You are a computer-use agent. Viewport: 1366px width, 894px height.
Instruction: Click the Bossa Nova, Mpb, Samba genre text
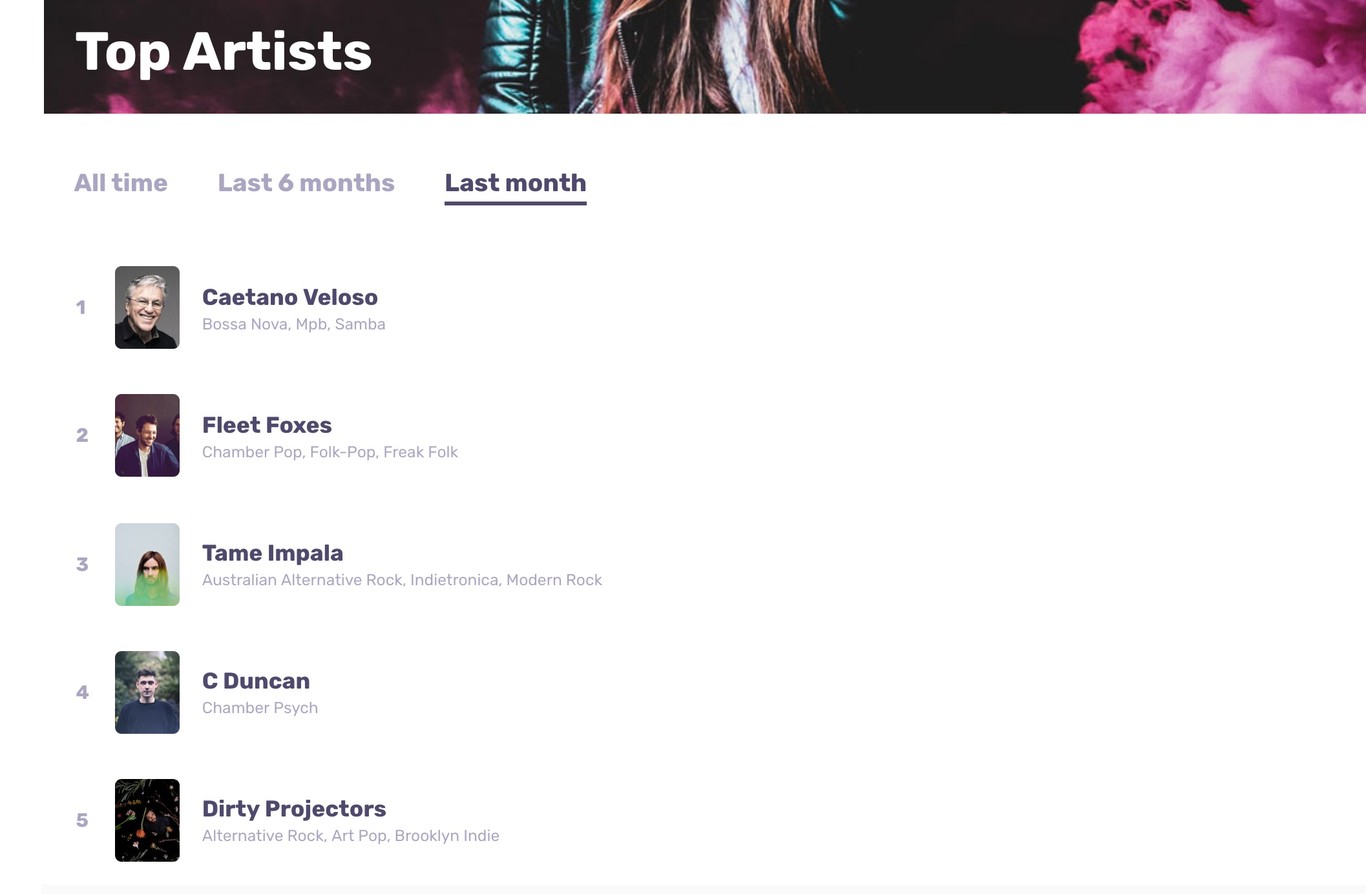[293, 323]
